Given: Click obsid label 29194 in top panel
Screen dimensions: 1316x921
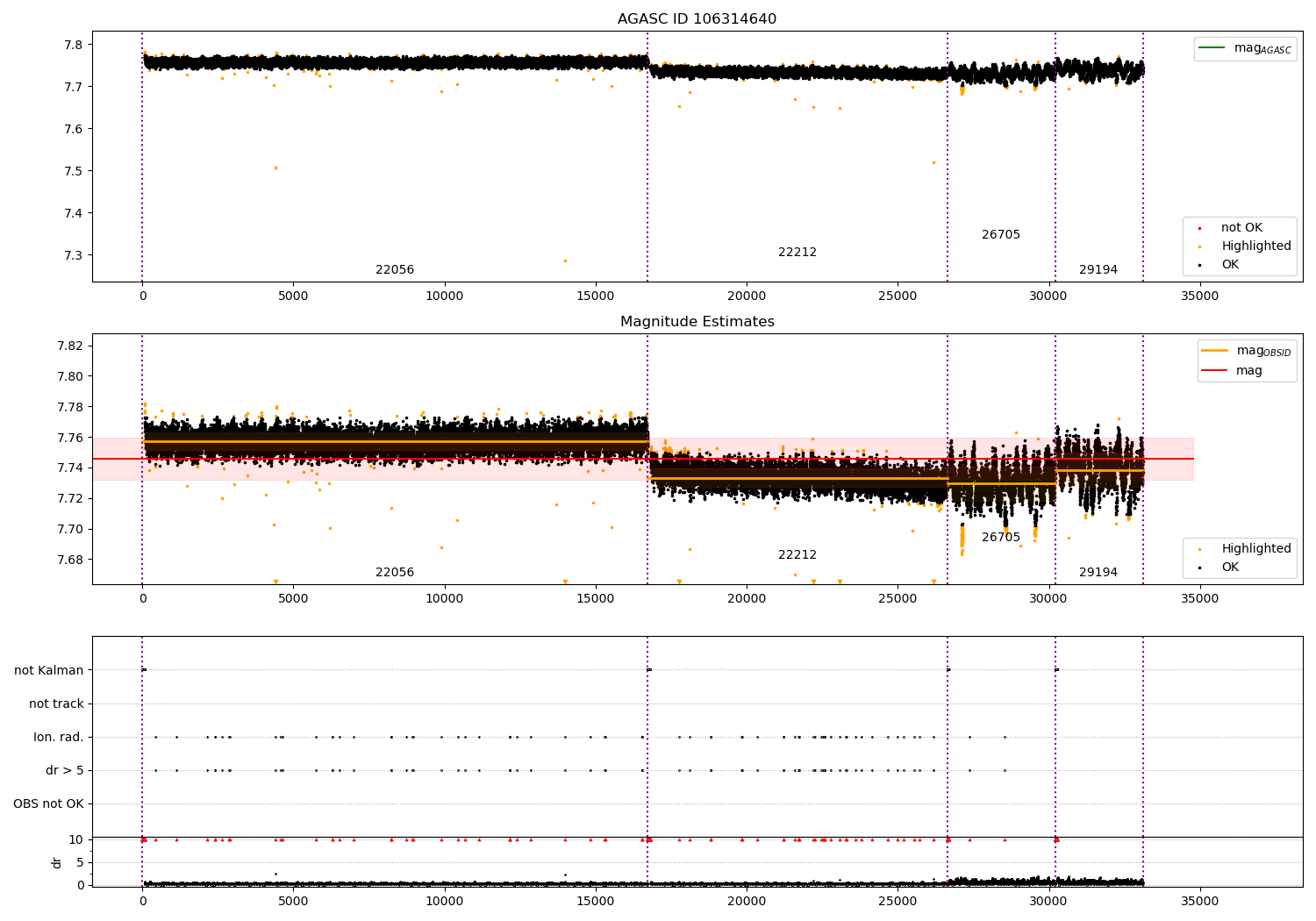Looking at the screenshot, I should (x=1098, y=270).
